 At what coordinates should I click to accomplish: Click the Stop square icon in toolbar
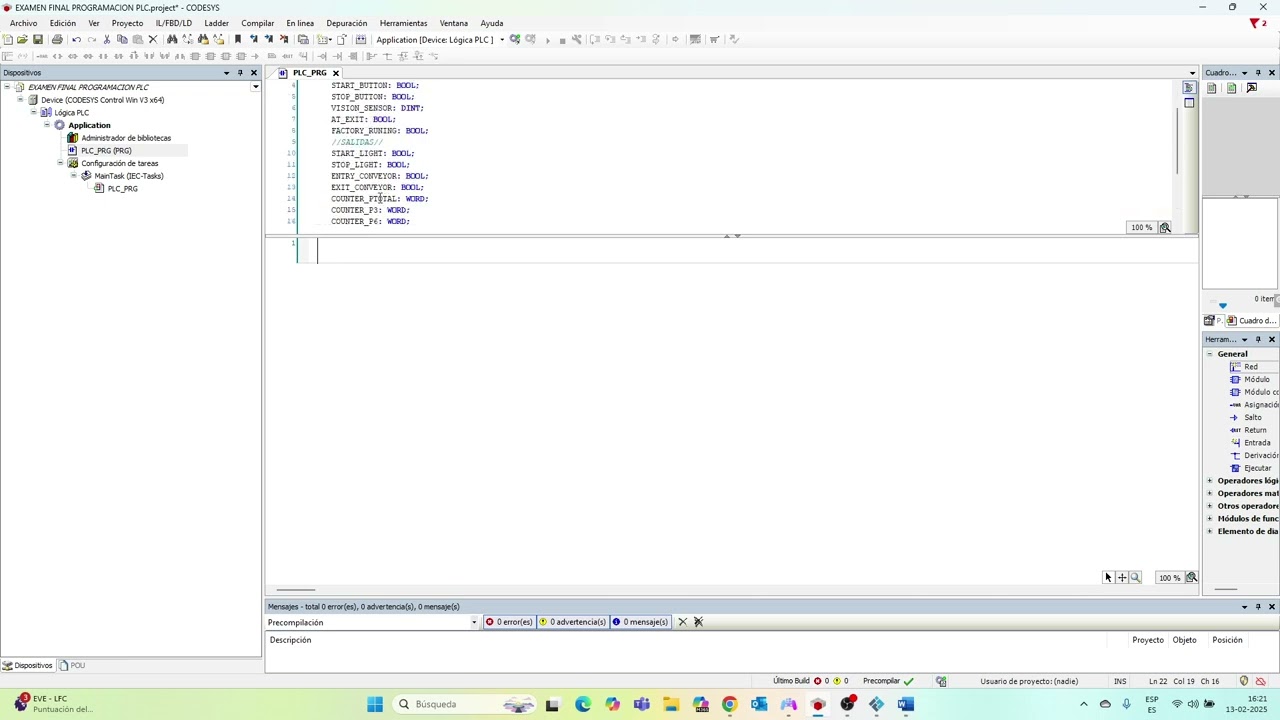coord(562,40)
